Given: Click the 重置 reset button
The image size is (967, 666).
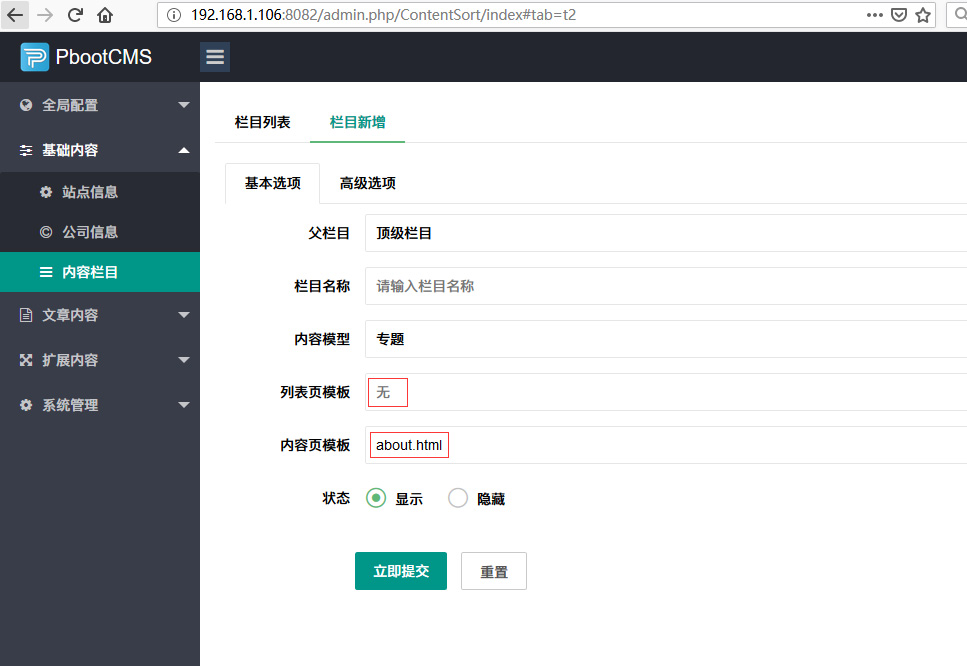Looking at the screenshot, I should (x=493, y=572).
